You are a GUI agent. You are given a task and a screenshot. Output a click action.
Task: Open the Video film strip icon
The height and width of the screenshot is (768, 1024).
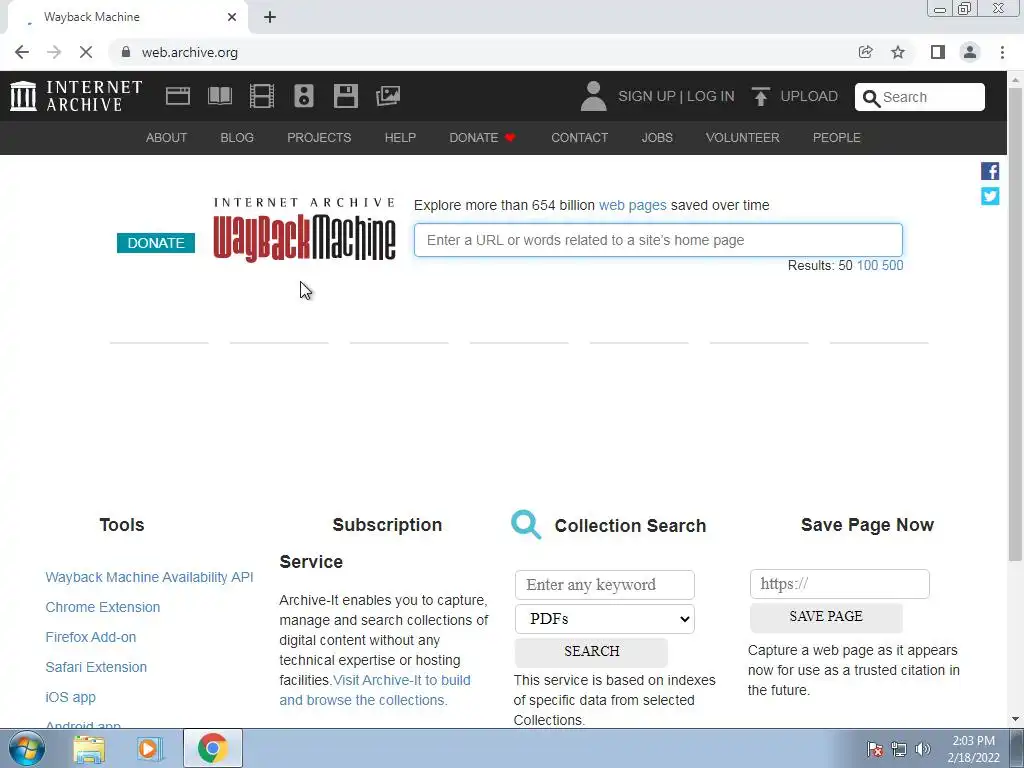point(262,96)
